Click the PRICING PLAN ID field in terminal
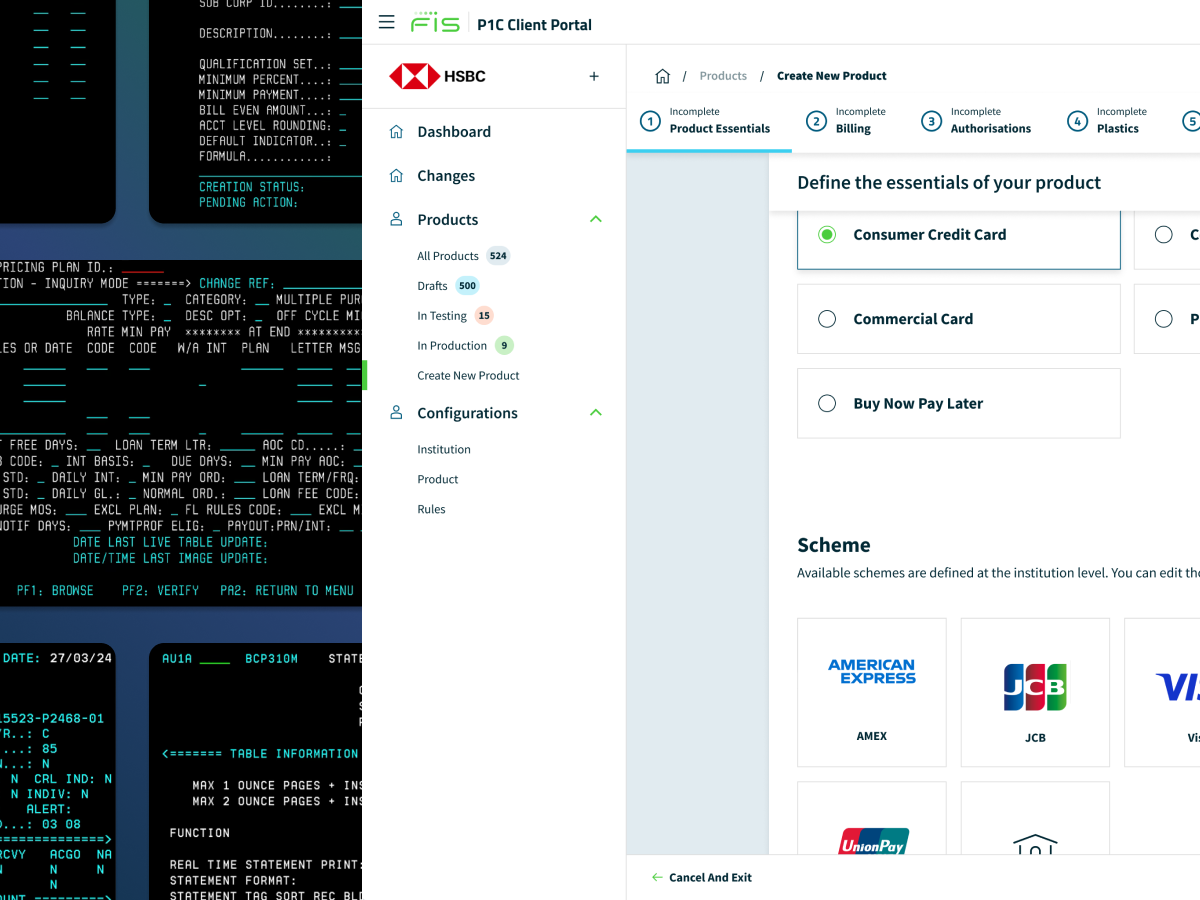This screenshot has width=1200, height=900. pyautogui.click(x=142, y=268)
